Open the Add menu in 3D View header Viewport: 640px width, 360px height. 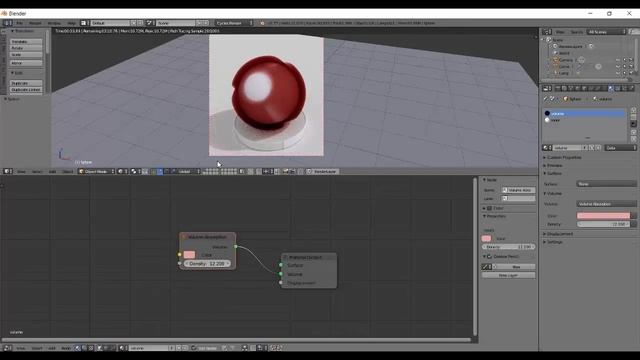click(52, 171)
